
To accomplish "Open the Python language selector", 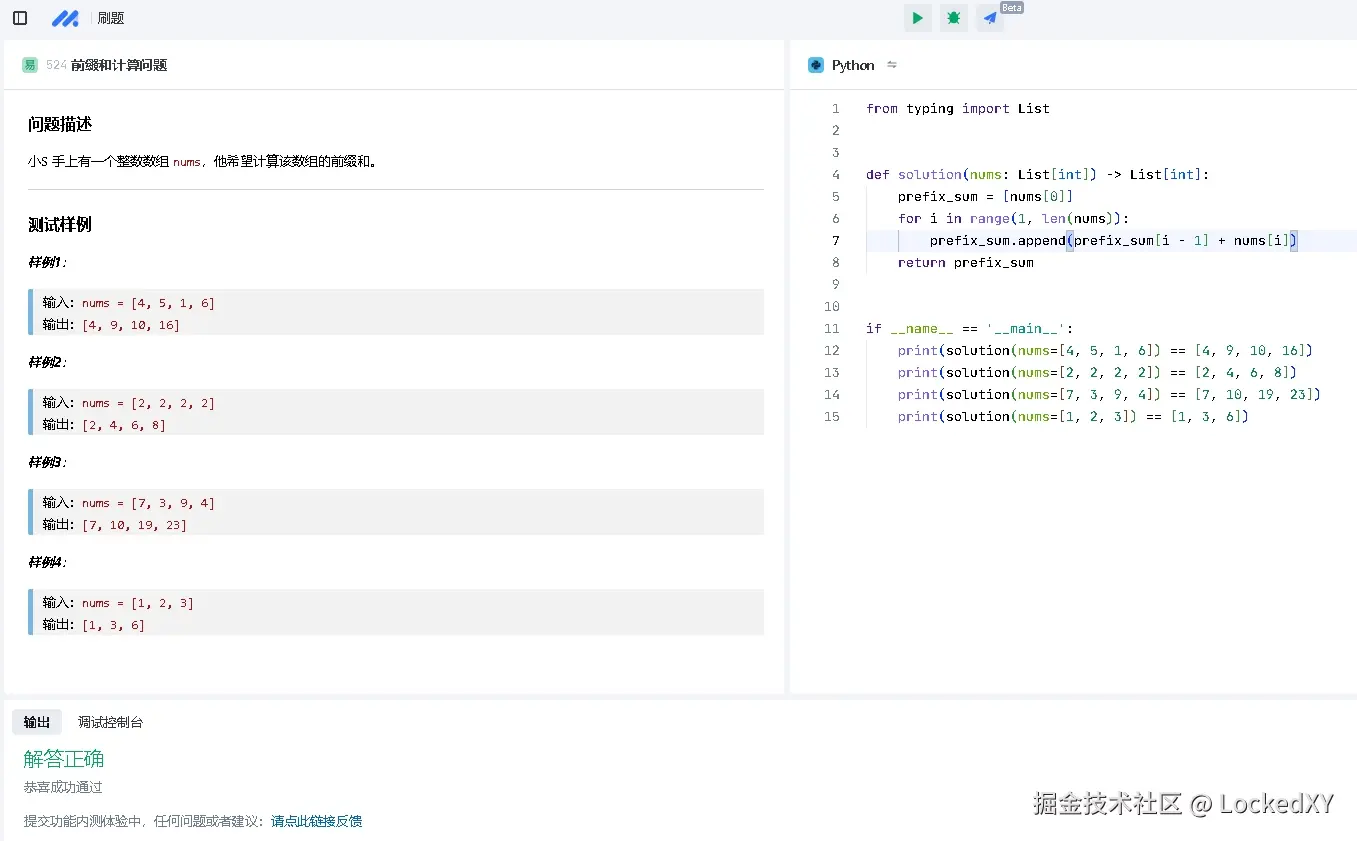I will tap(853, 65).
